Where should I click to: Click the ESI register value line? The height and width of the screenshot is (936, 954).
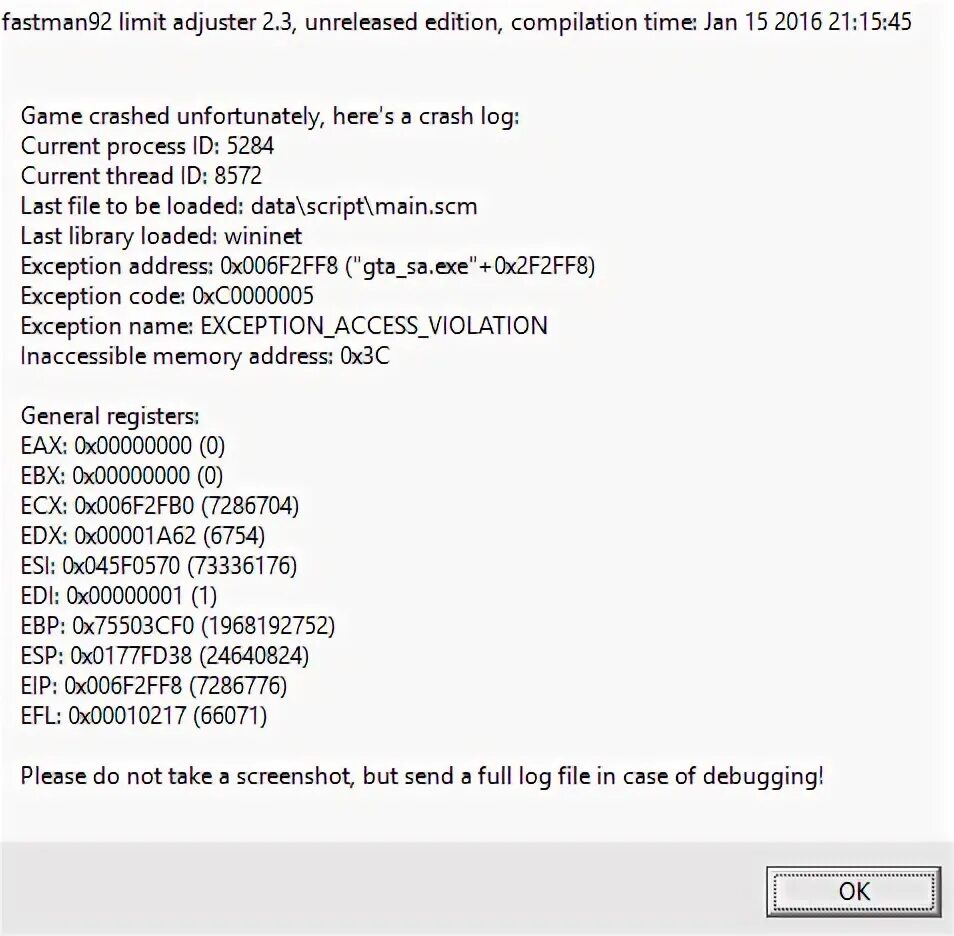[159, 566]
